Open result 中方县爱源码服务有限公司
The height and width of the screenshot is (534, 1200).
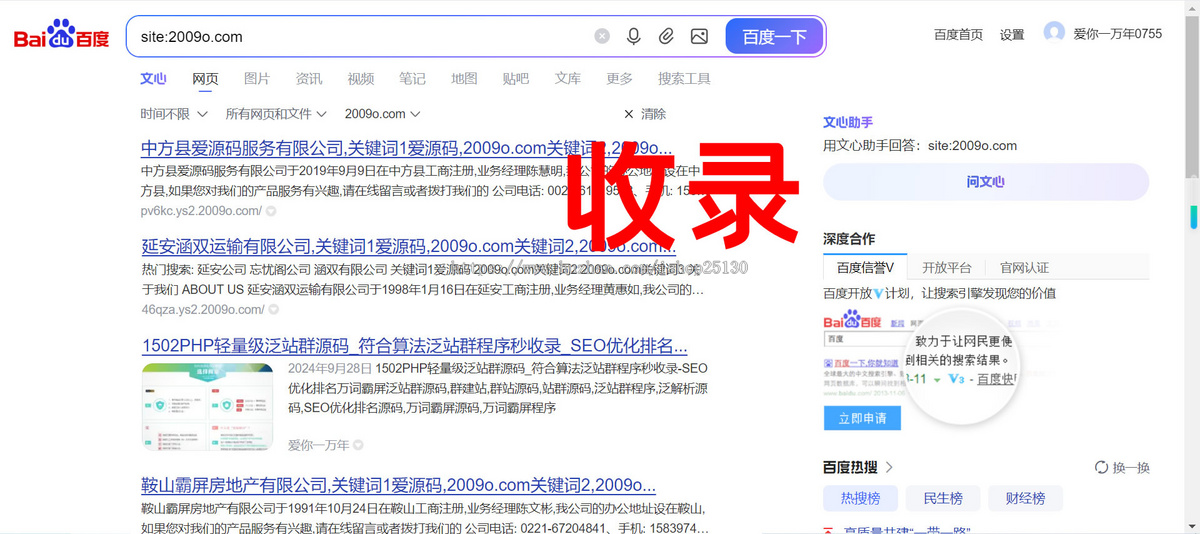click(x=407, y=148)
